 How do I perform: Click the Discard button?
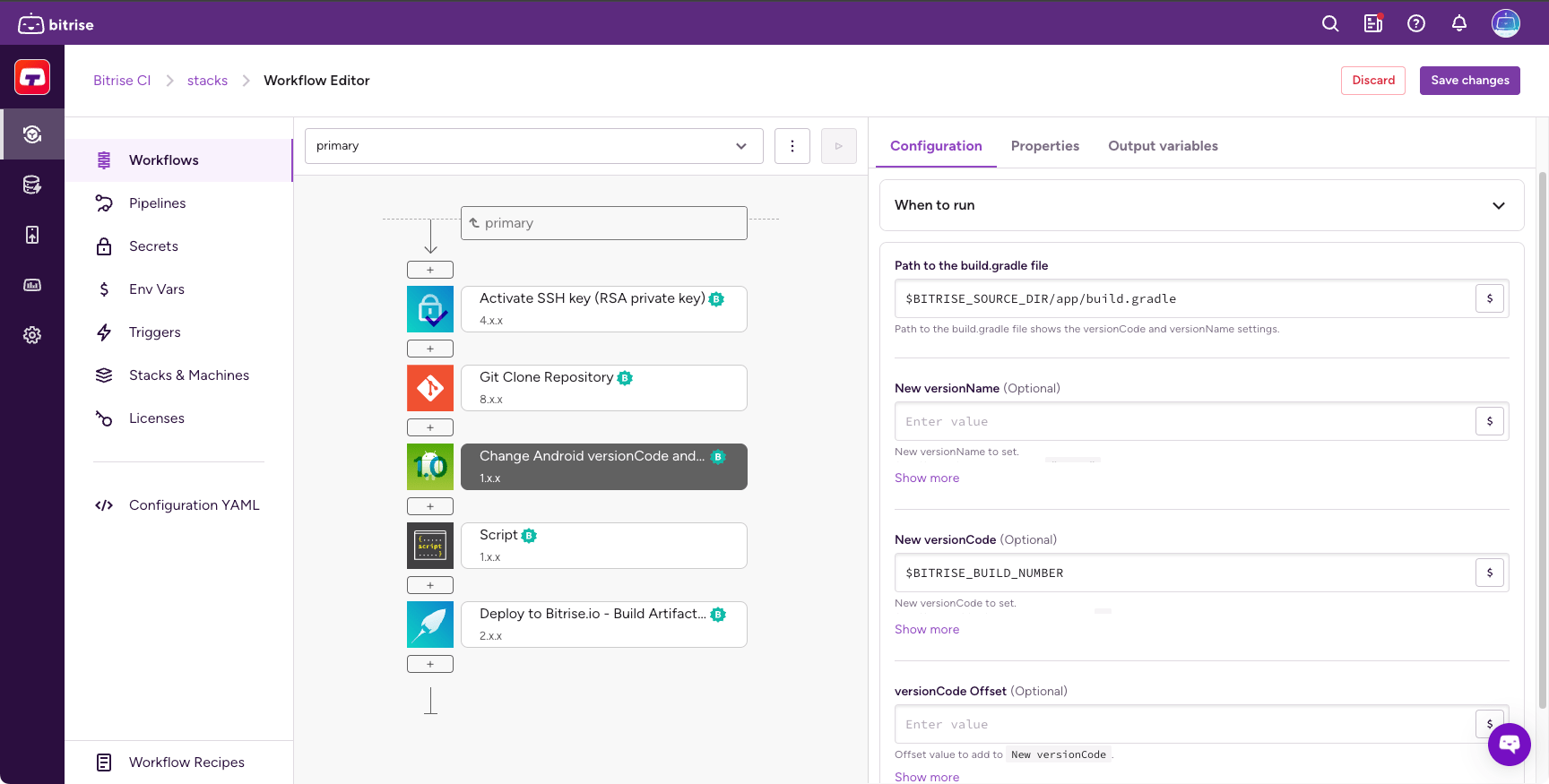click(1373, 81)
